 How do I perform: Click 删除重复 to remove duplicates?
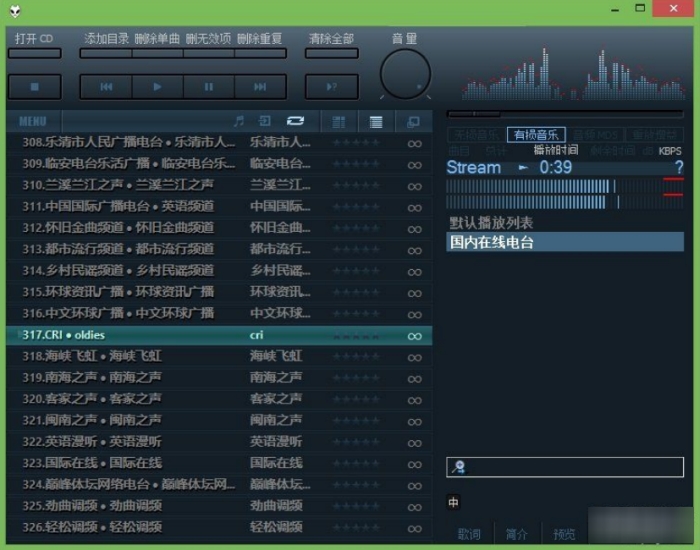pyautogui.click(x=260, y=53)
